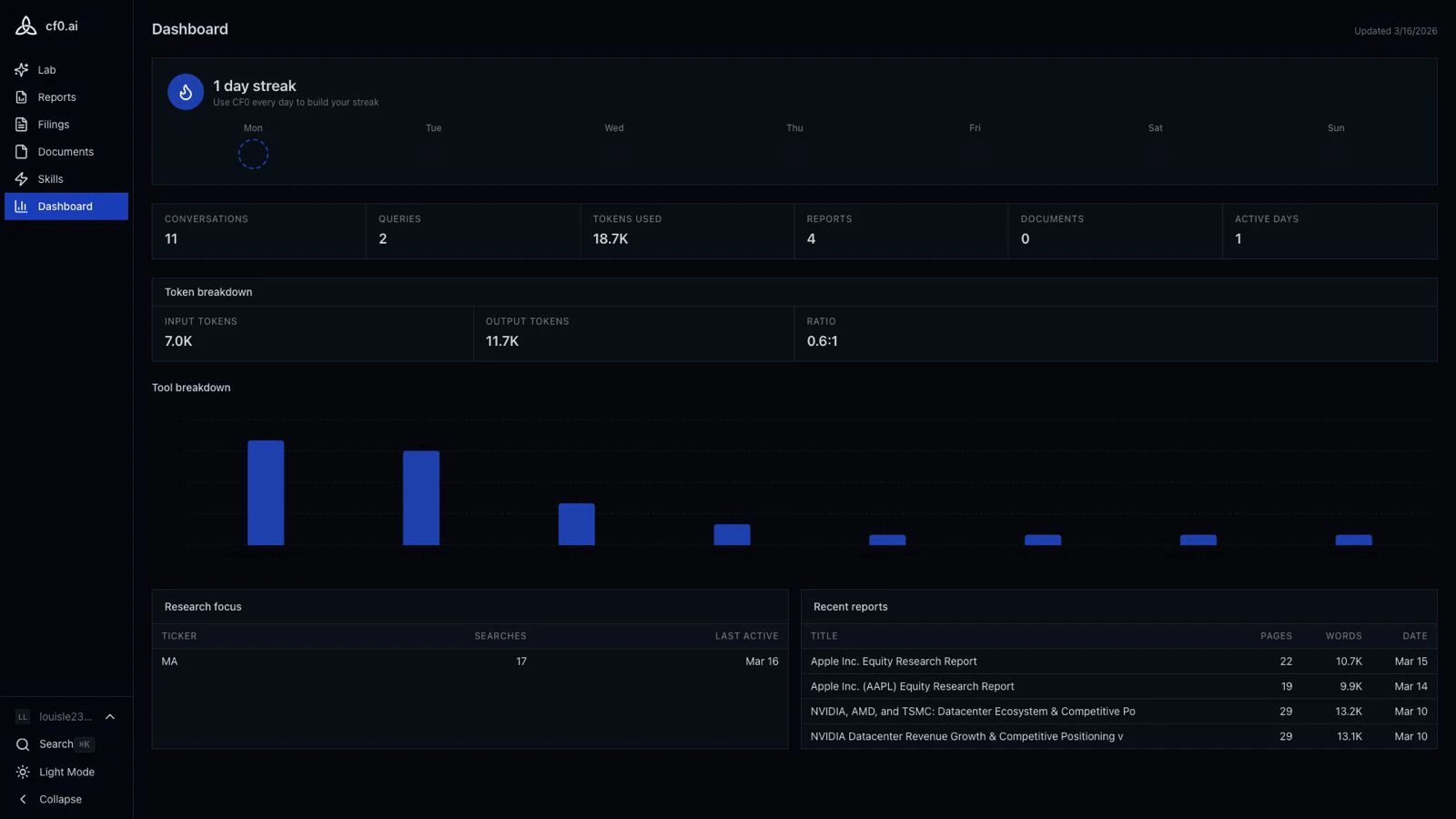
Task: Click the Skills lightning icon
Action: click(22, 179)
